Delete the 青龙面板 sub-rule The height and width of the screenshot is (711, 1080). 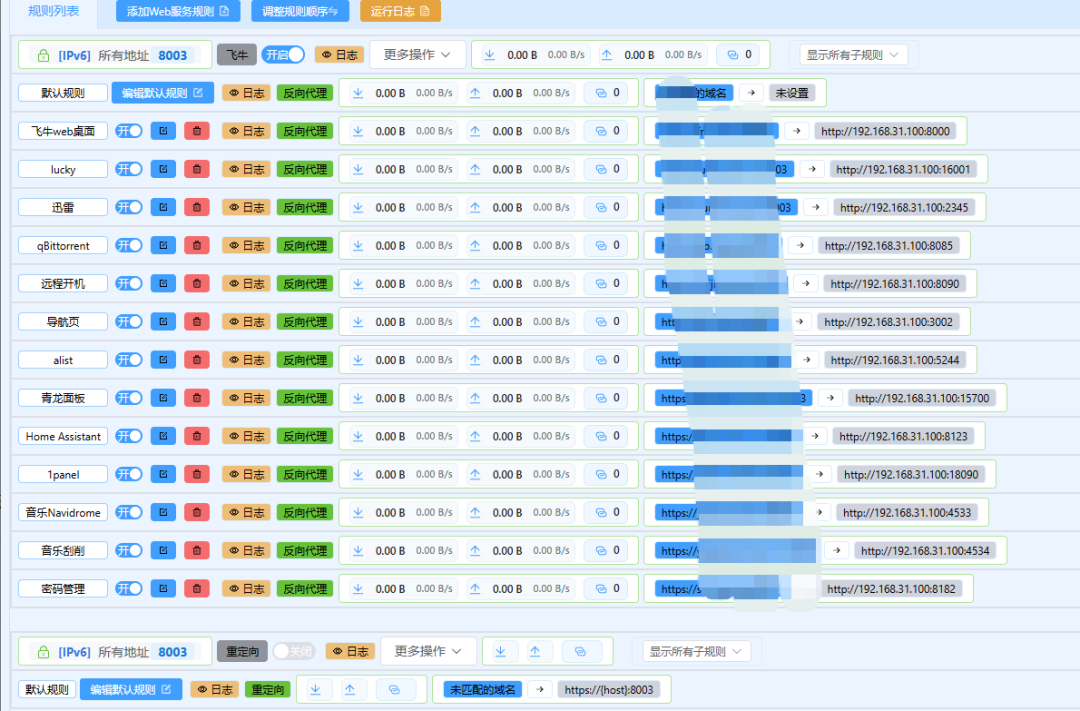tap(197, 398)
